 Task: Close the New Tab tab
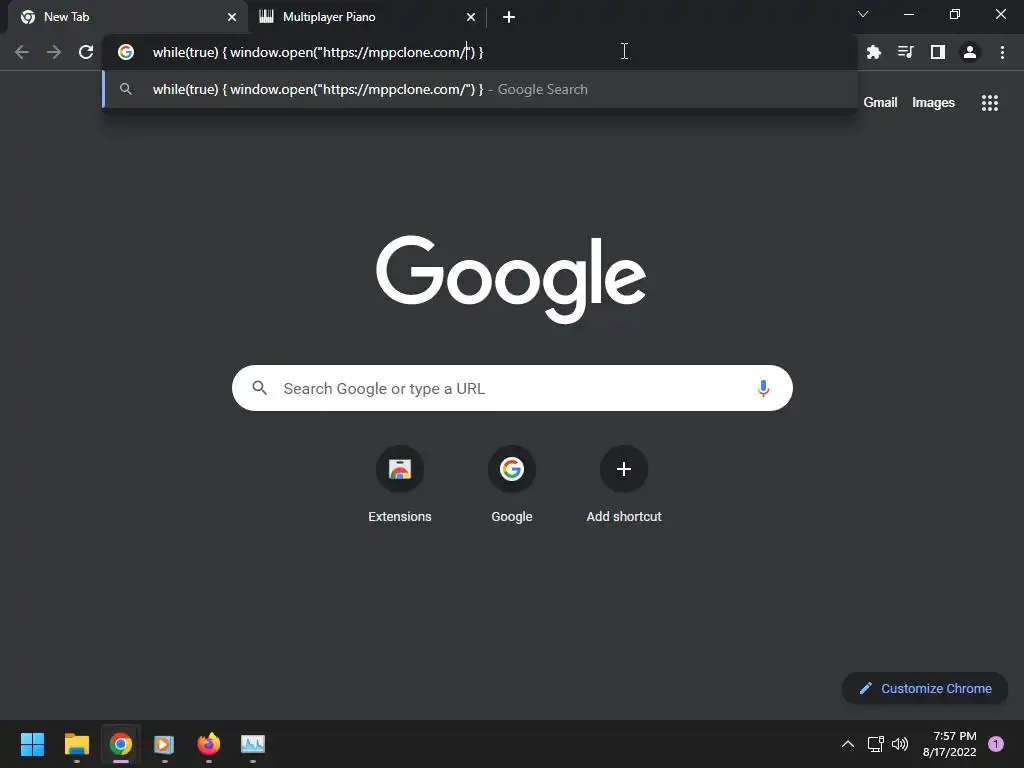coord(232,17)
